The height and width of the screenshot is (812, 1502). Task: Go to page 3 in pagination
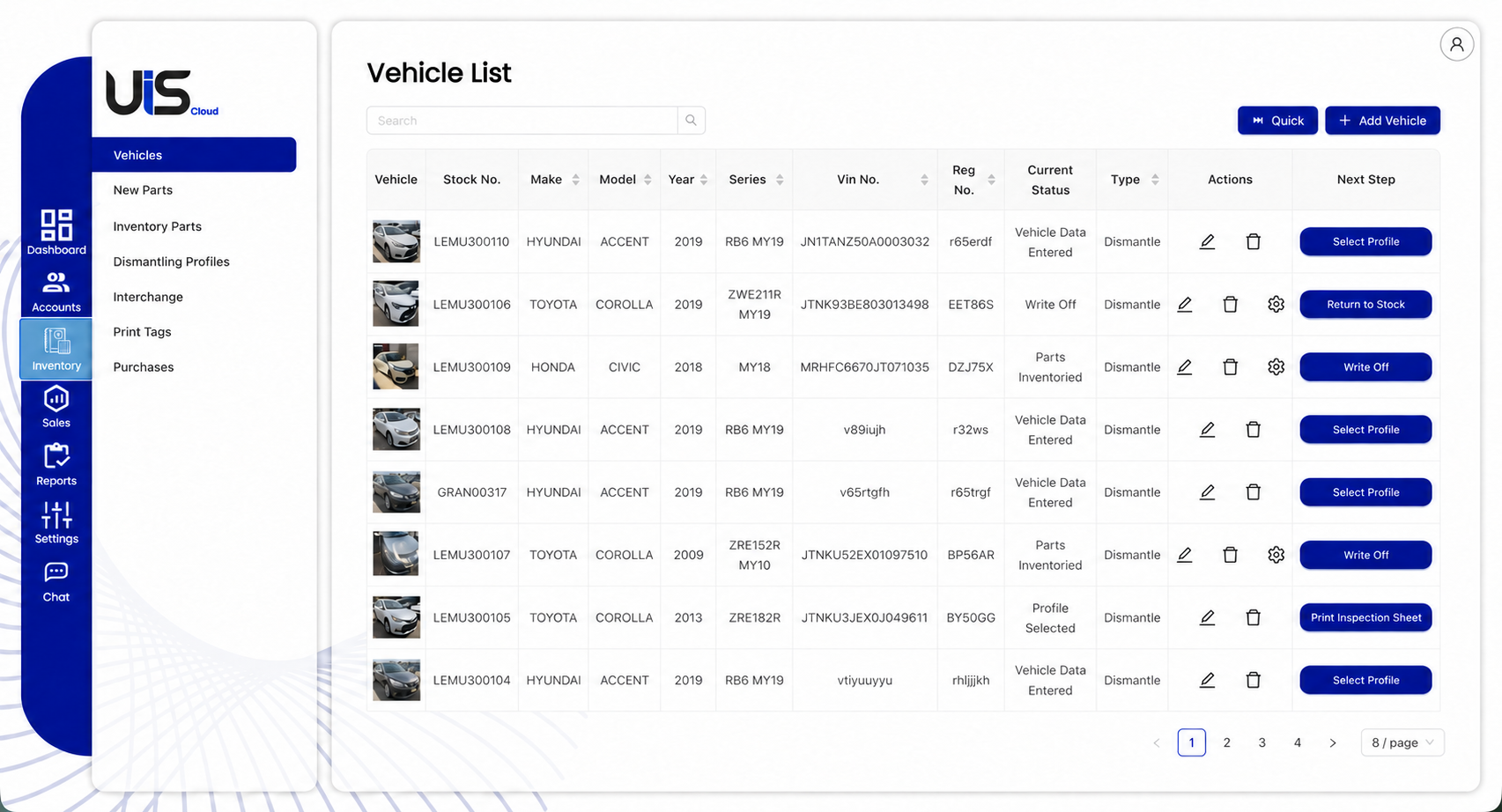1262,742
